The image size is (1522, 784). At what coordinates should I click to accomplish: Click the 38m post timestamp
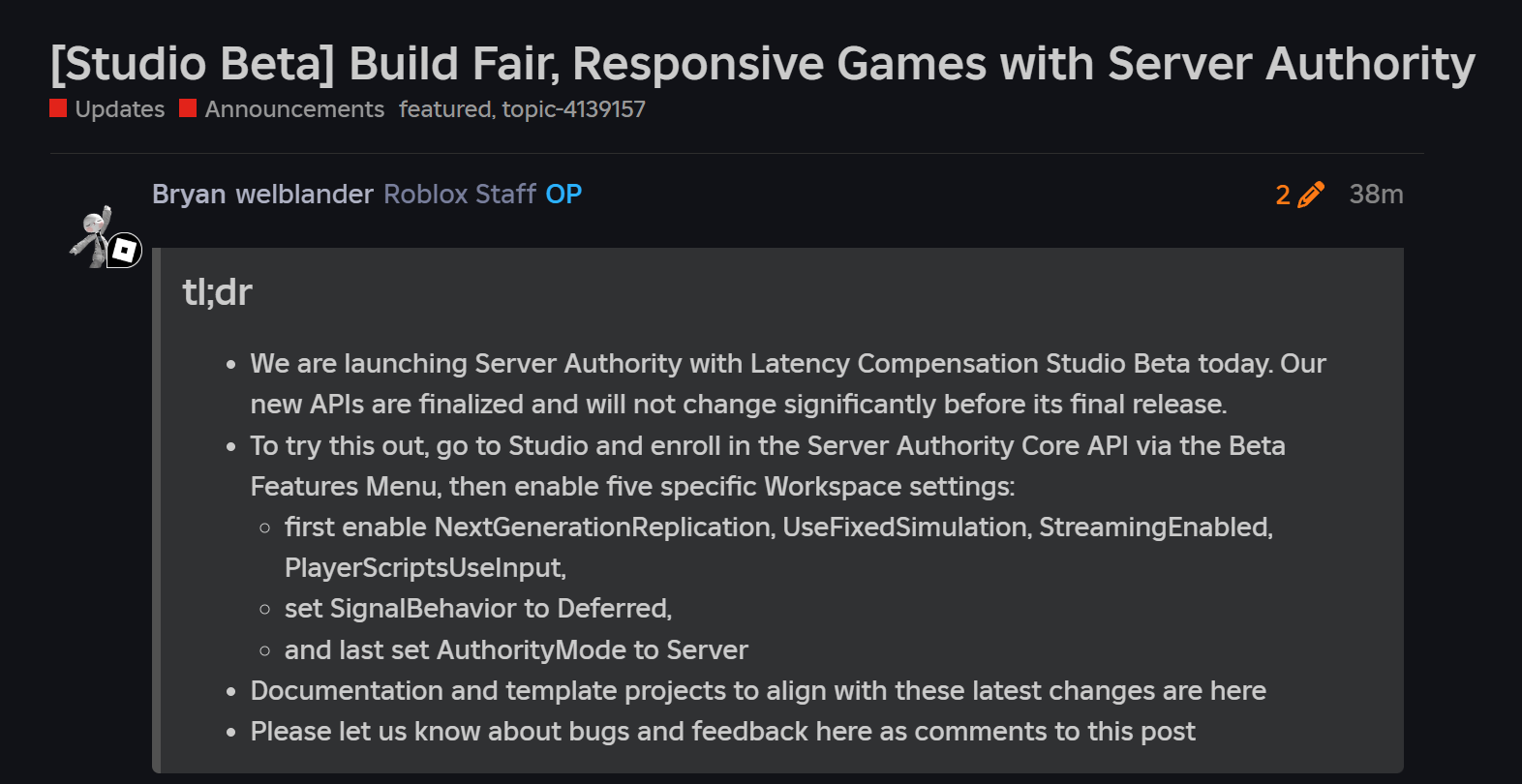click(x=1376, y=195)
